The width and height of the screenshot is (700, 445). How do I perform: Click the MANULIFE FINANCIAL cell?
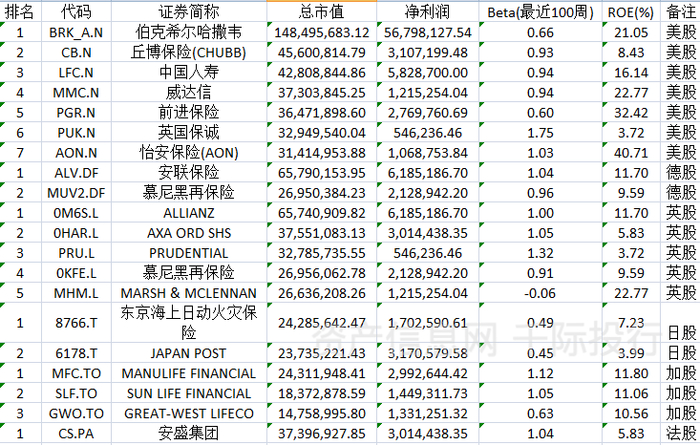(x=189, y=373)
